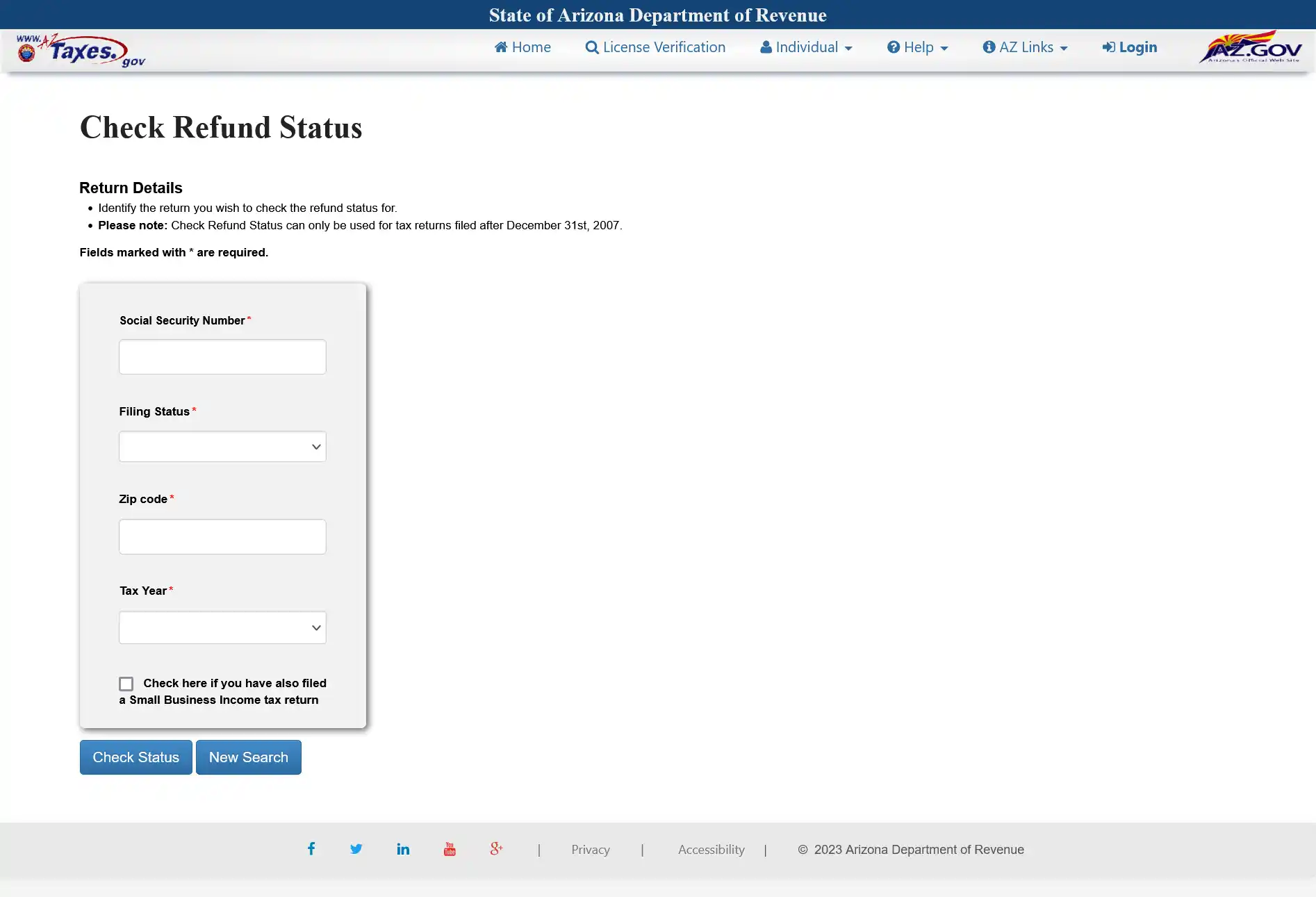Open the Privacy link in the footer
Viewport: 1316px width, 897px height.
pyautogui.click(x=591, y=850)
